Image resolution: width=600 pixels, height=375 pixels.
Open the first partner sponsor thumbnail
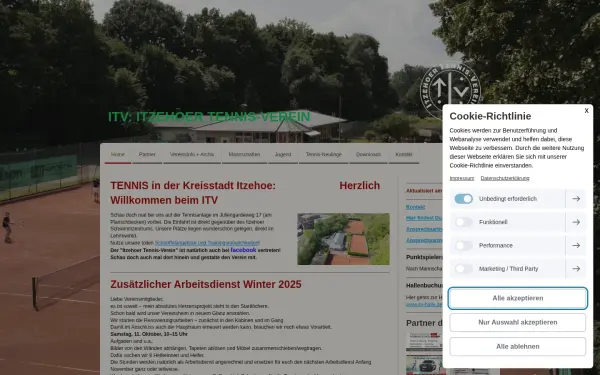[424, 341]
